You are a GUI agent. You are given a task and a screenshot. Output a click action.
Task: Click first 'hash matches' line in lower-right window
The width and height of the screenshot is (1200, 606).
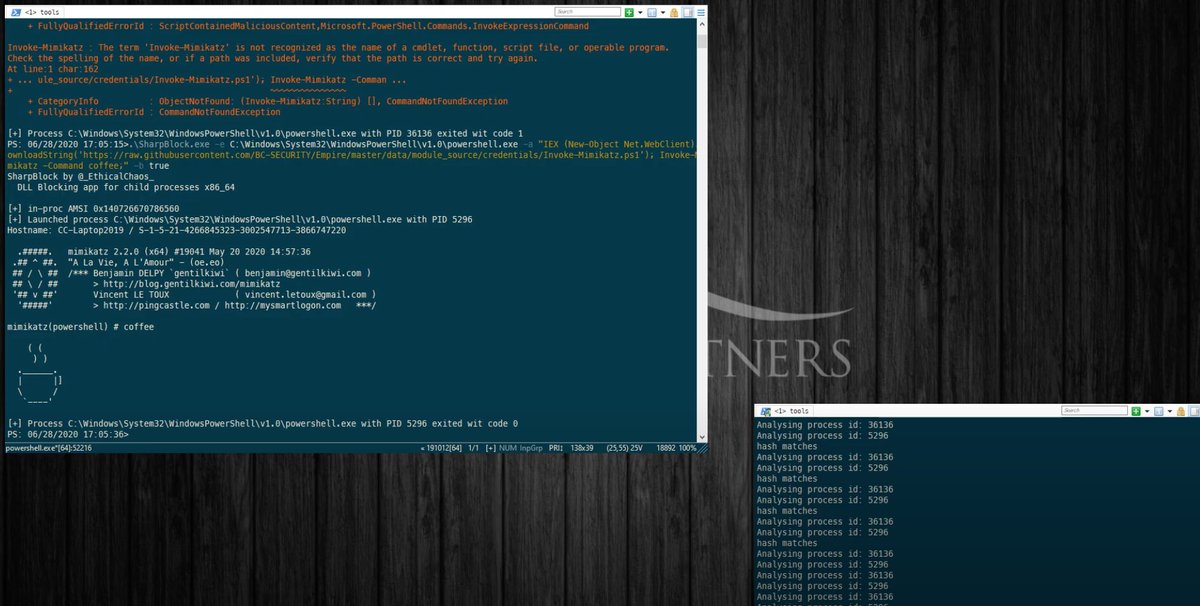(x=787, y=447)
